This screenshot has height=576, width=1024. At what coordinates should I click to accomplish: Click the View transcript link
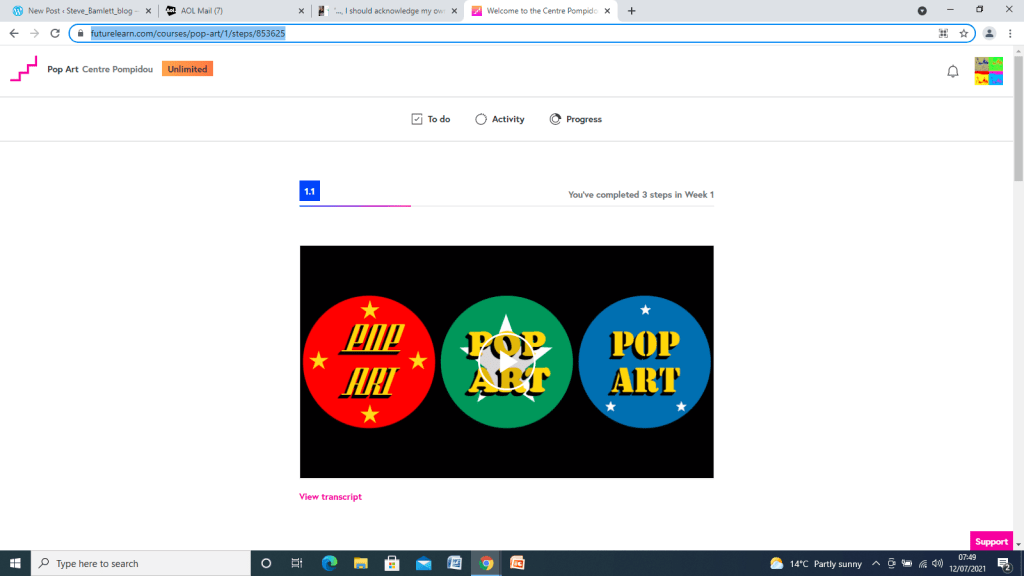point(330,497)
